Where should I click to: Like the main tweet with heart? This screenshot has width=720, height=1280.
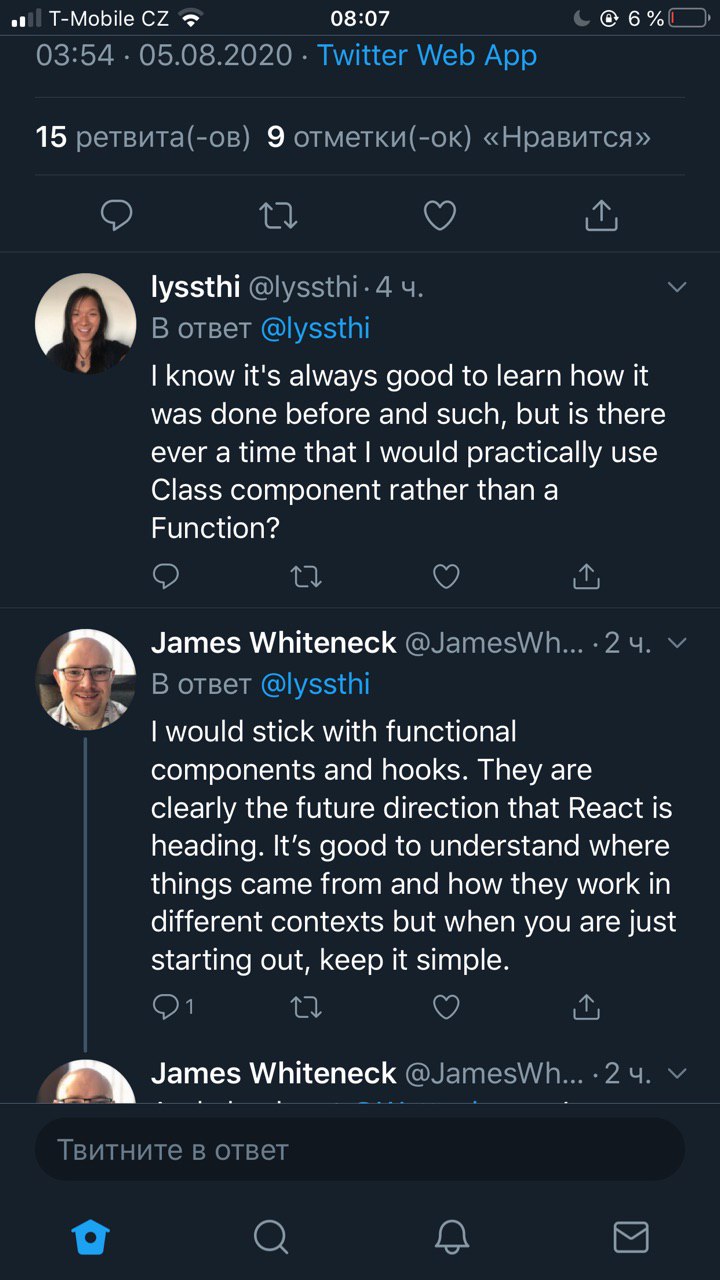point(440,215)
